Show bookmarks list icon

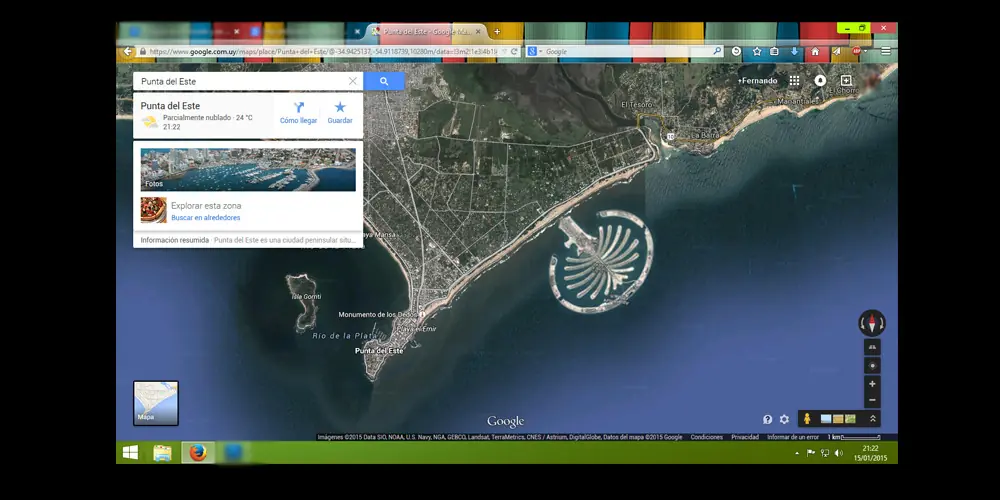pyautogui.click(x=774, y=52)
